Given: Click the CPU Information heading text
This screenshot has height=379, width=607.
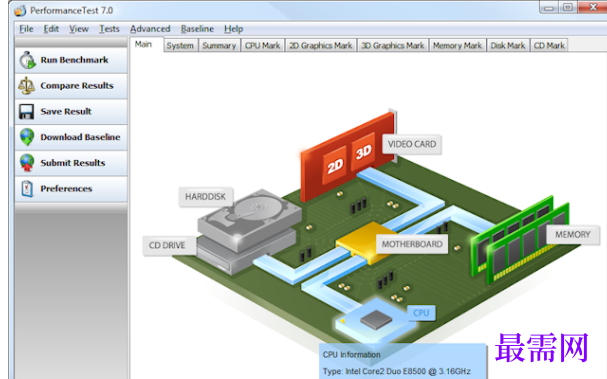Looking at the screenshot, I should pos(352,355).
